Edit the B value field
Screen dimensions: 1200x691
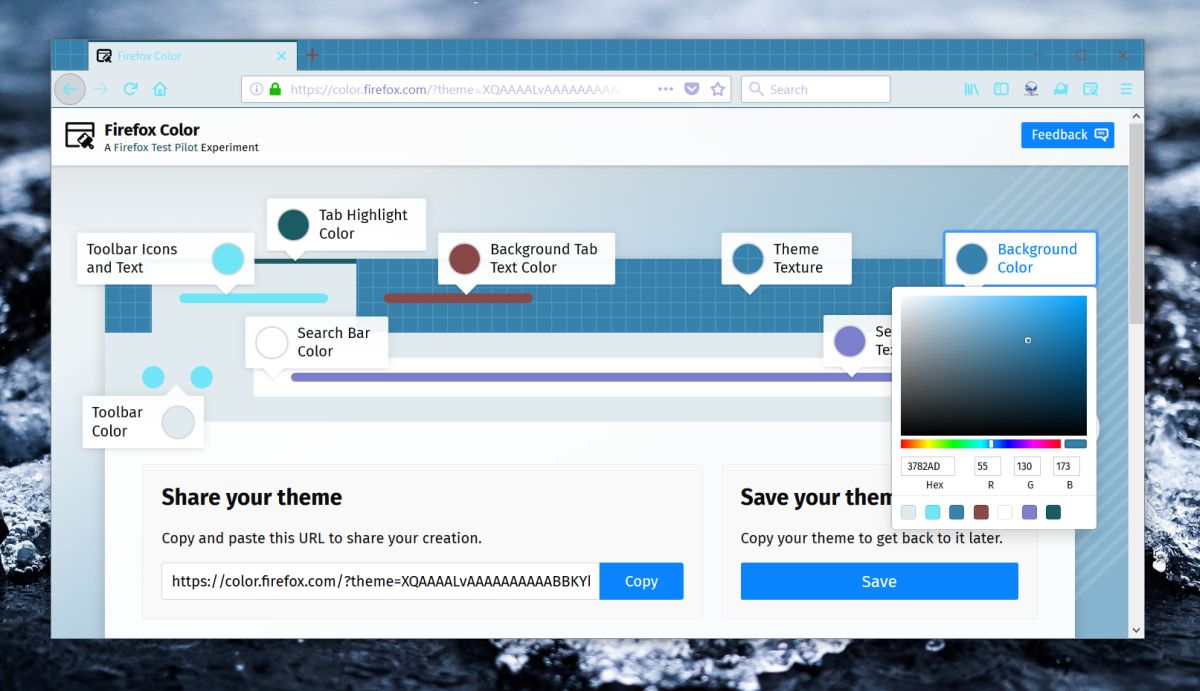click(1066, 466)
